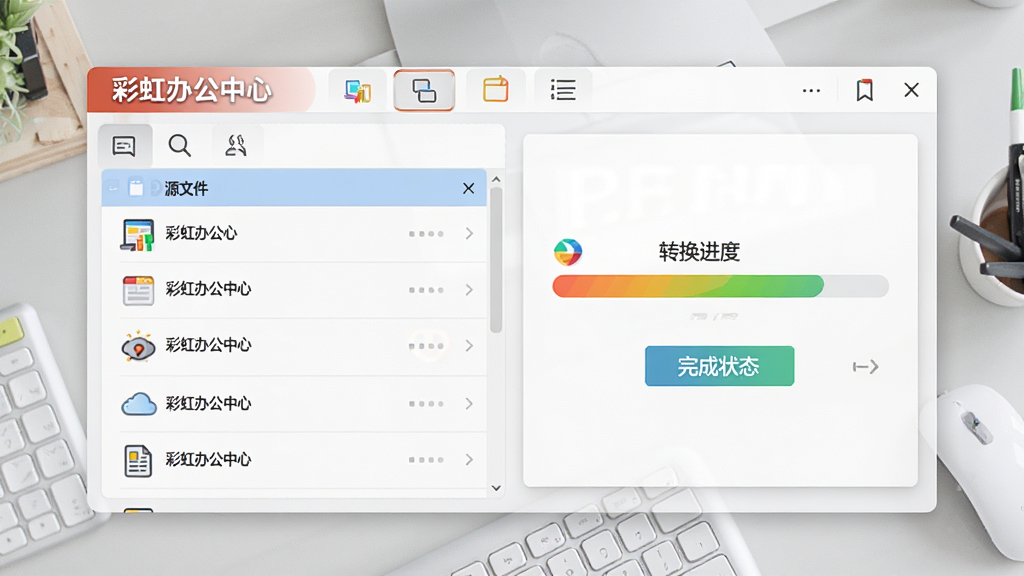This screenshot has height=576, width=1024.
Task: Click the 完成状态 button
Action: coord(720,366)
